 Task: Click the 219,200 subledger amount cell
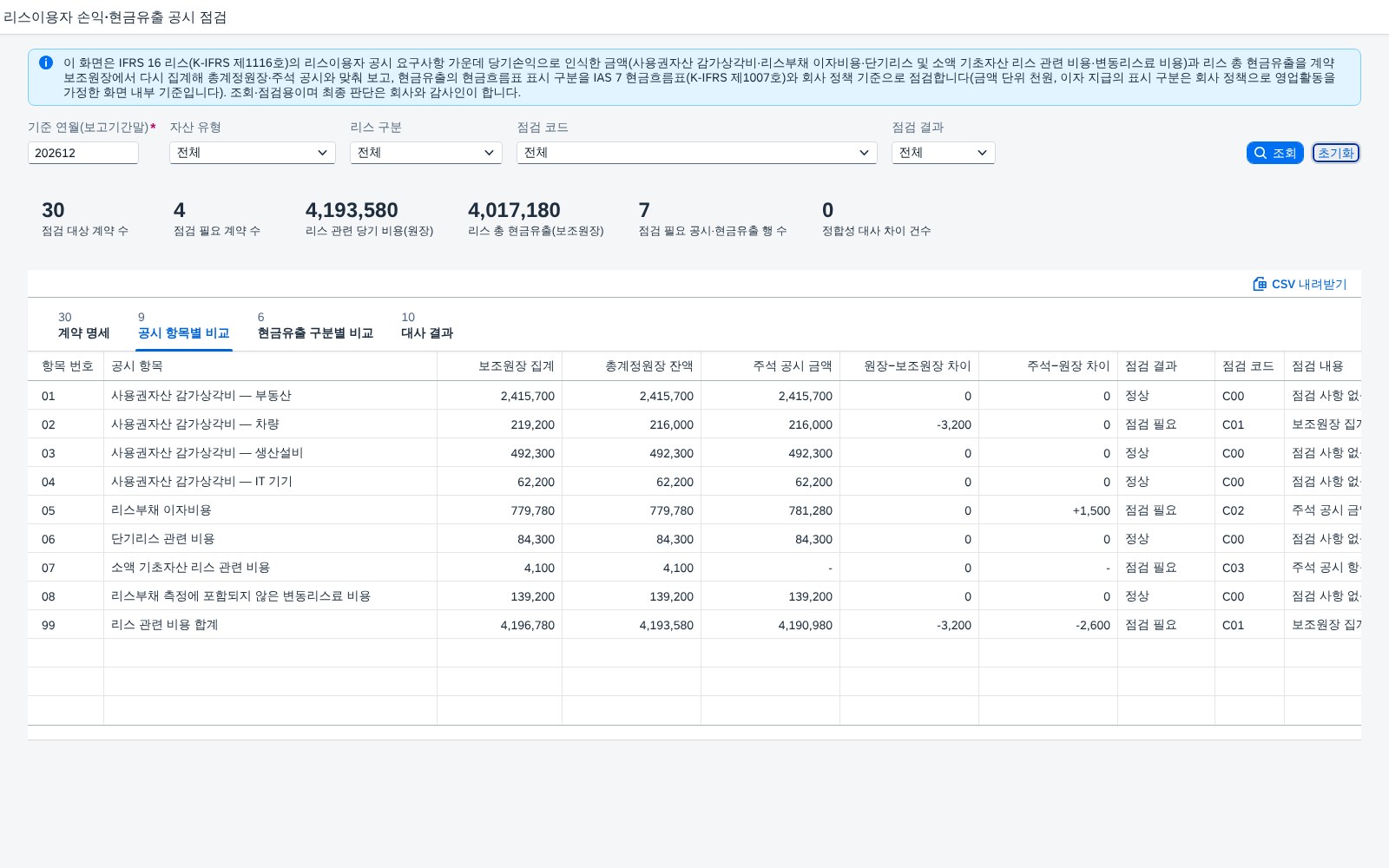pos(500,424)
